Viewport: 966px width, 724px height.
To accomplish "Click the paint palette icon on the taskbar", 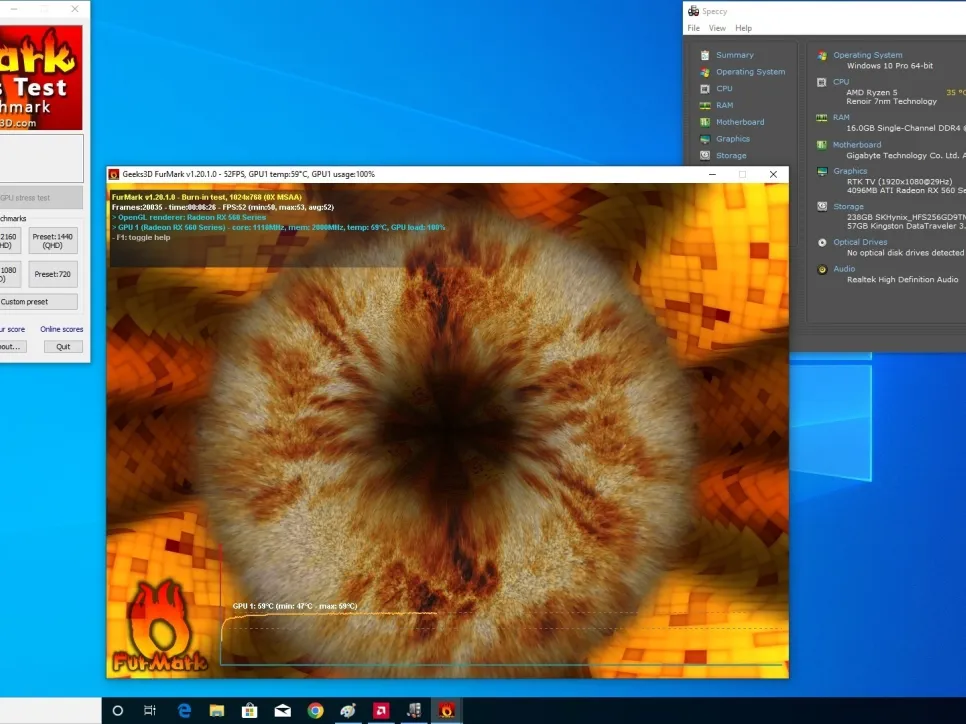I will point(348,711).
